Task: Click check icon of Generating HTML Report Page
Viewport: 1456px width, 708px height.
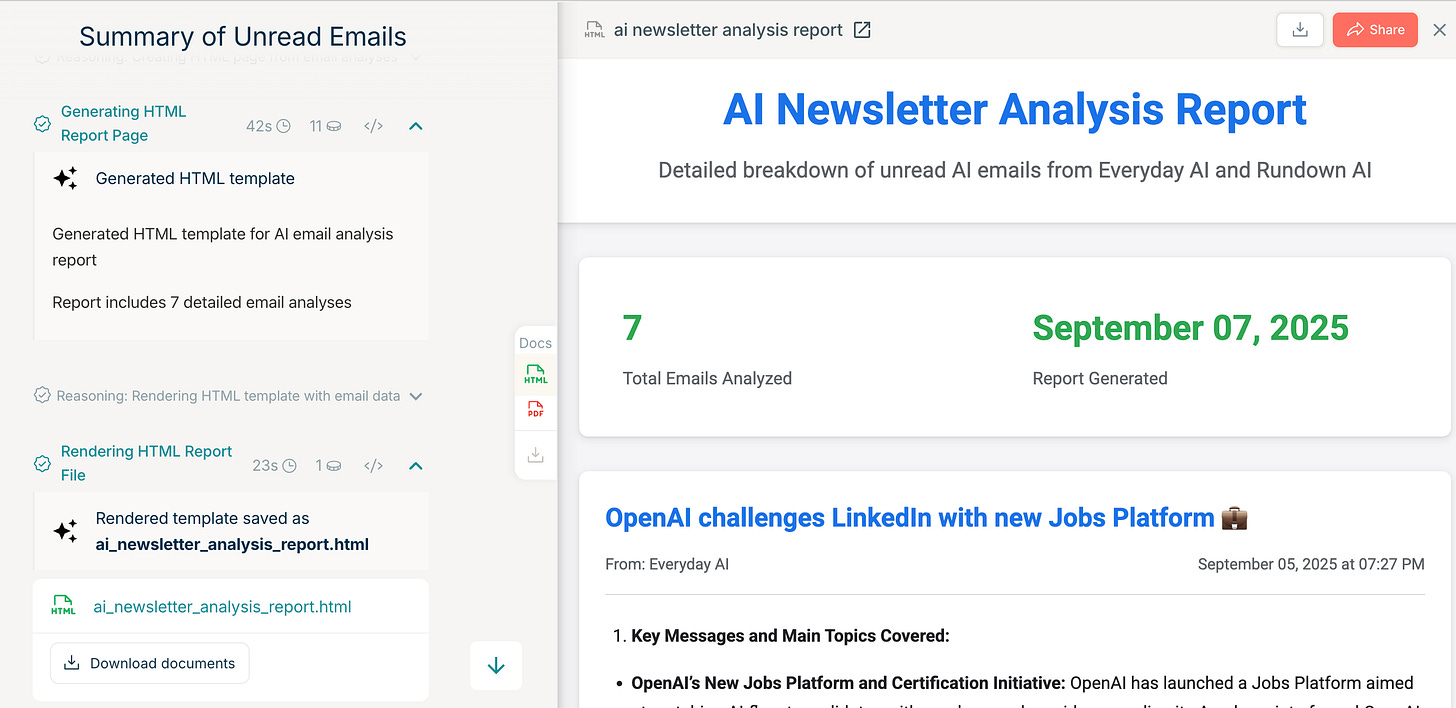Action: pos(43,124)
